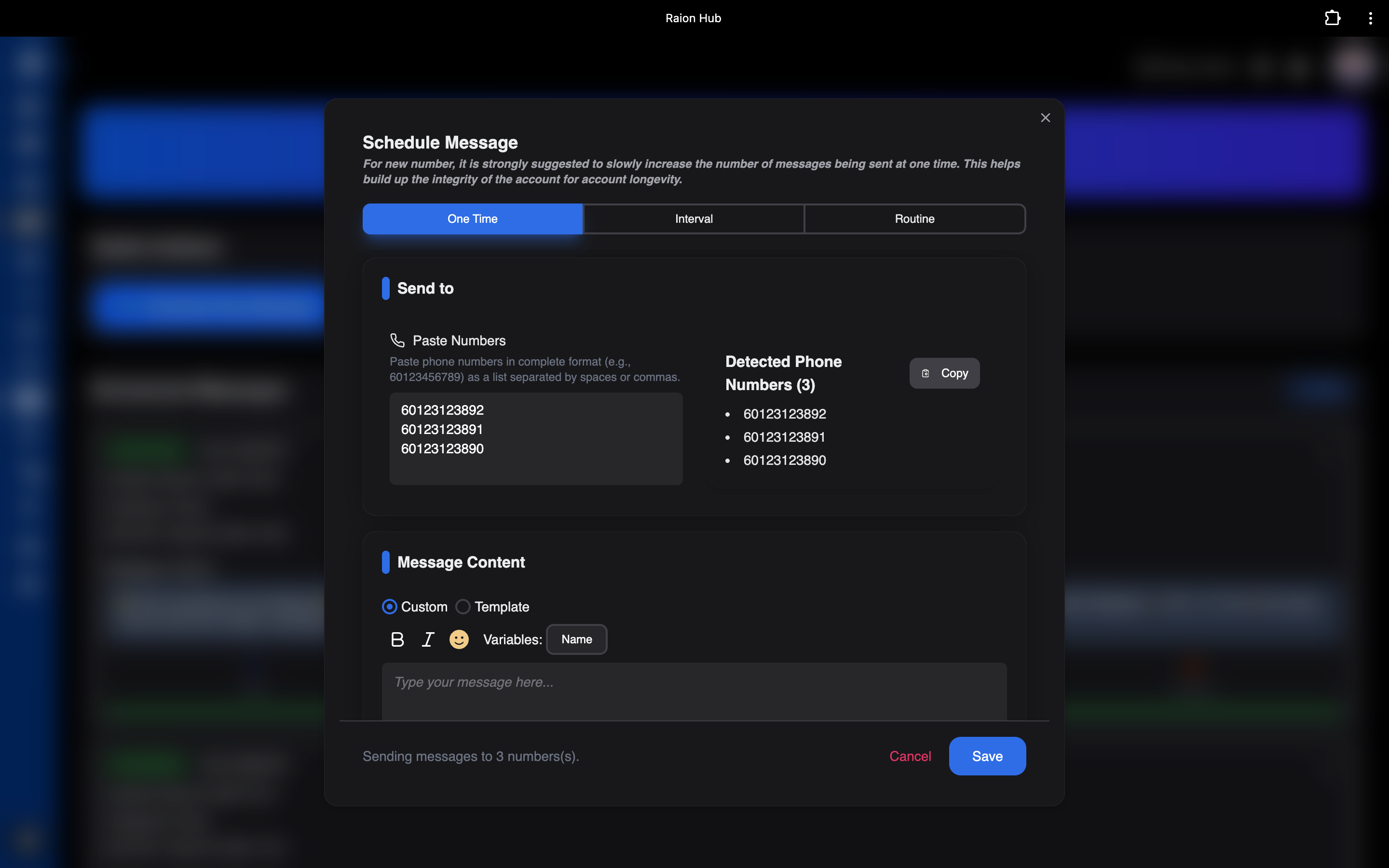Click detected number 60123123892

(x=784, y=414)
